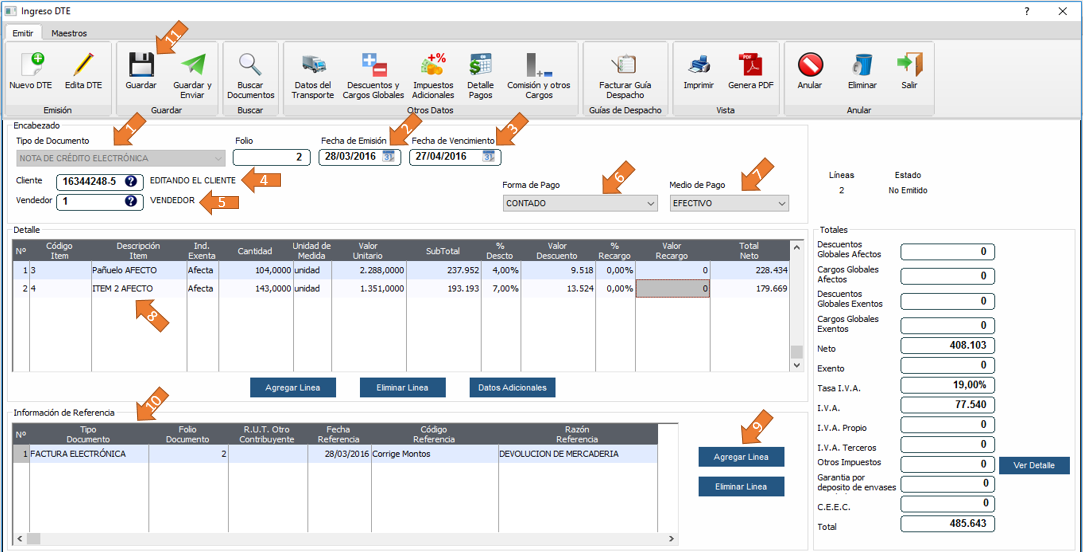Click the Nuevo DTE icon
Viewport: 1083px width, 552px height.
point(30,65)
